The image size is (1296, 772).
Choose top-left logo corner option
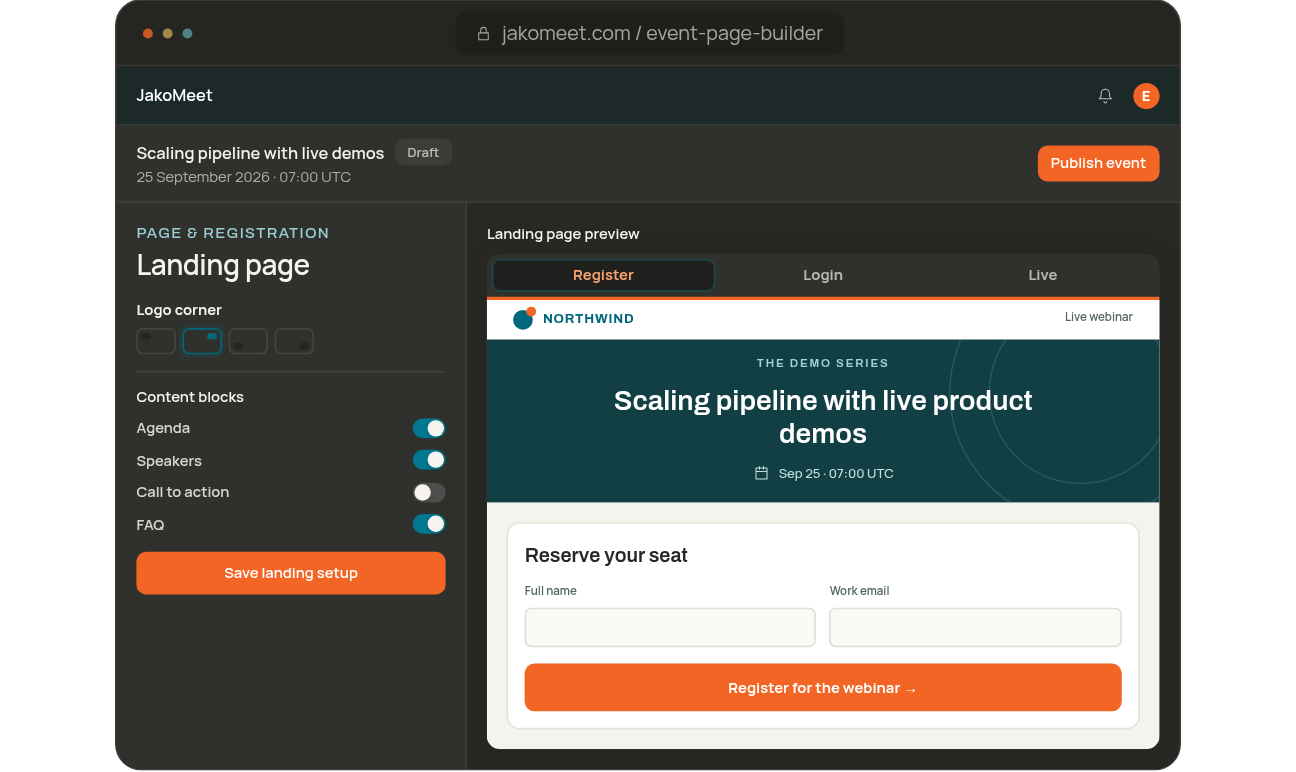pos(156,341)
